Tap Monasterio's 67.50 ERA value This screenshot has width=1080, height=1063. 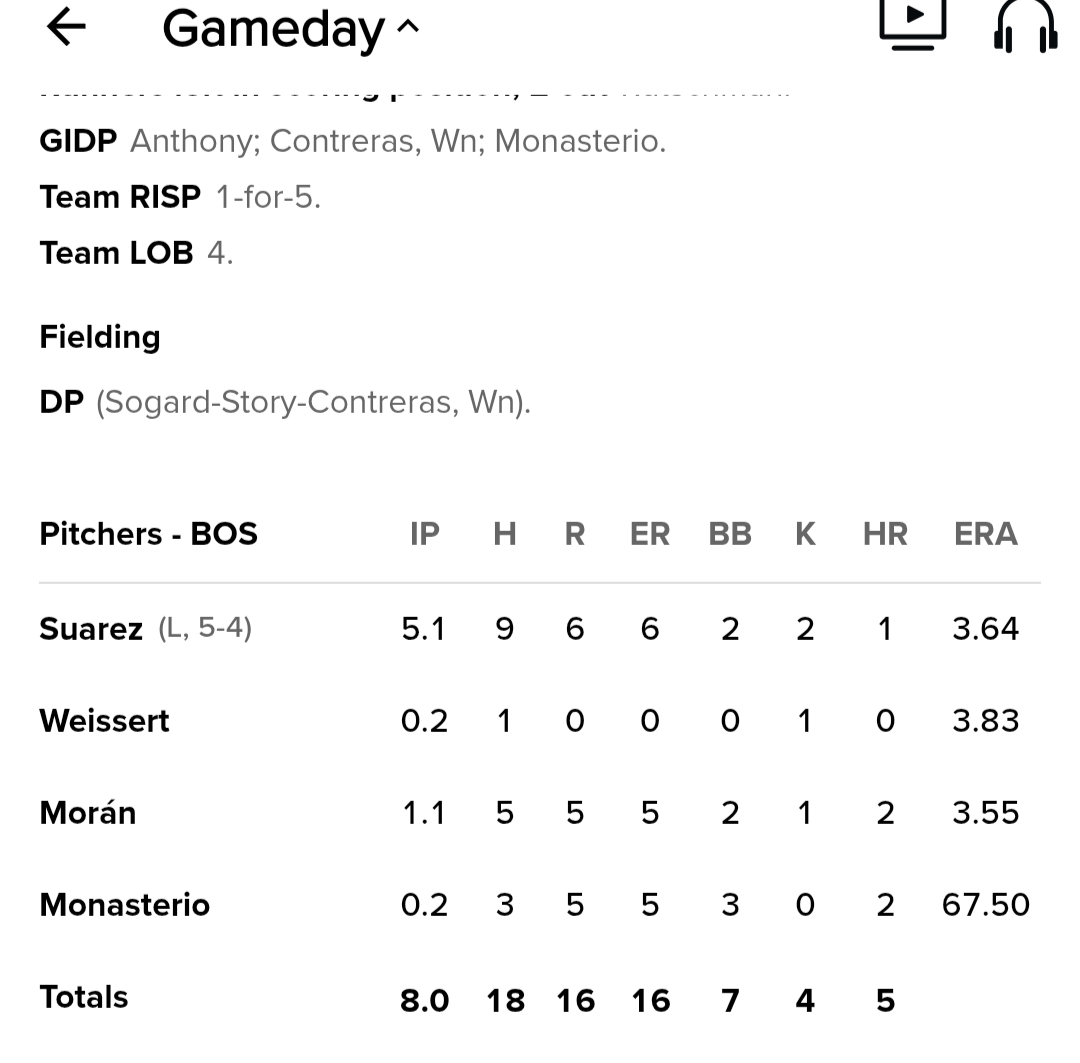point(986,905)
